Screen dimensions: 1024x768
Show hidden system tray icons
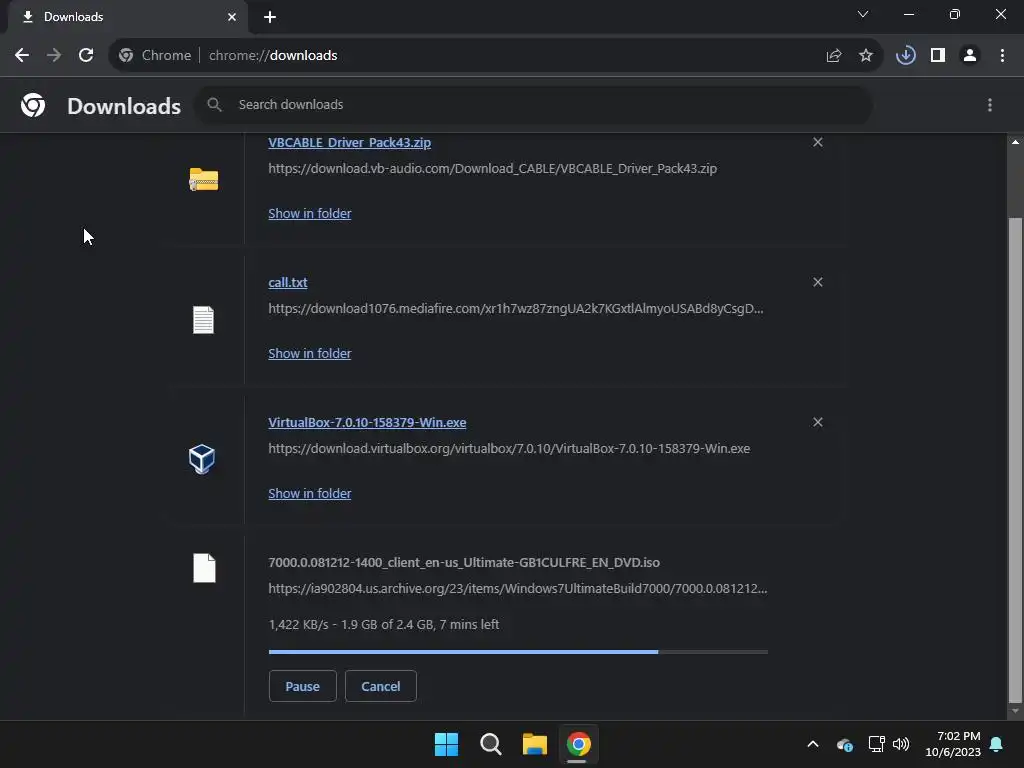click(812, 744)
